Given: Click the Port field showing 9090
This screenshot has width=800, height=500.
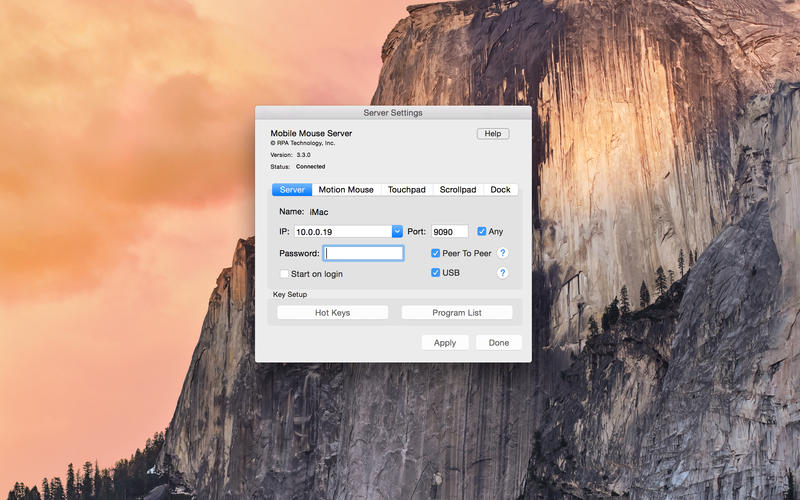Looking at the screenshot, I should pos(449,231).
